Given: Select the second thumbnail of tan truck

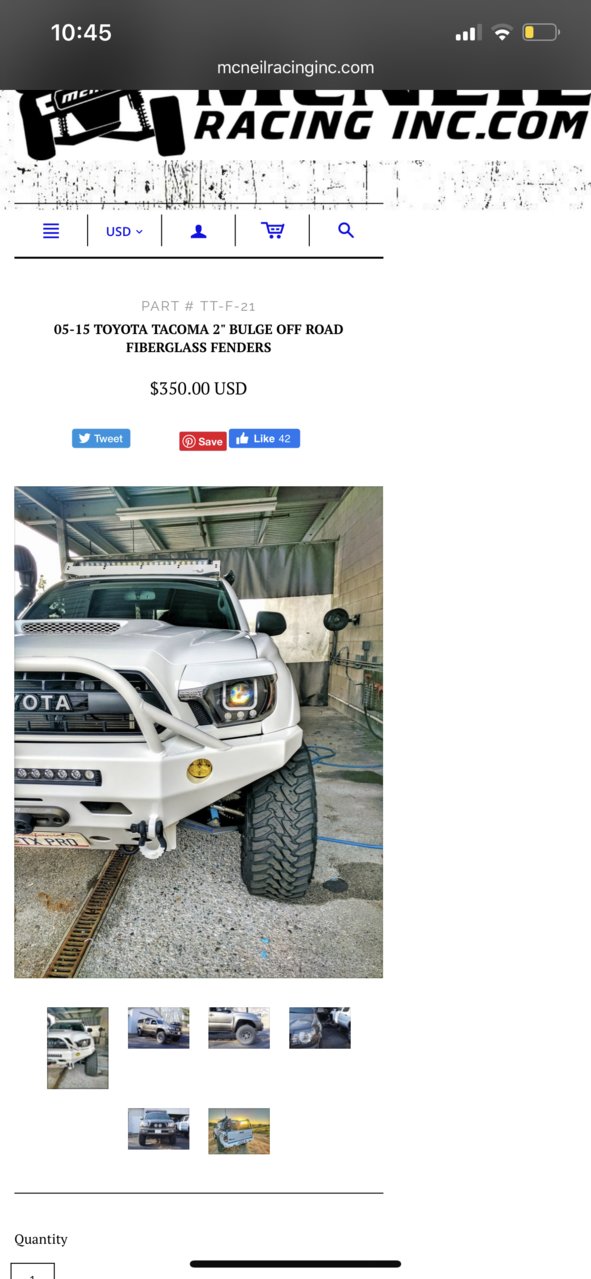Looking at the screenshot, I should coord(158,1027).
